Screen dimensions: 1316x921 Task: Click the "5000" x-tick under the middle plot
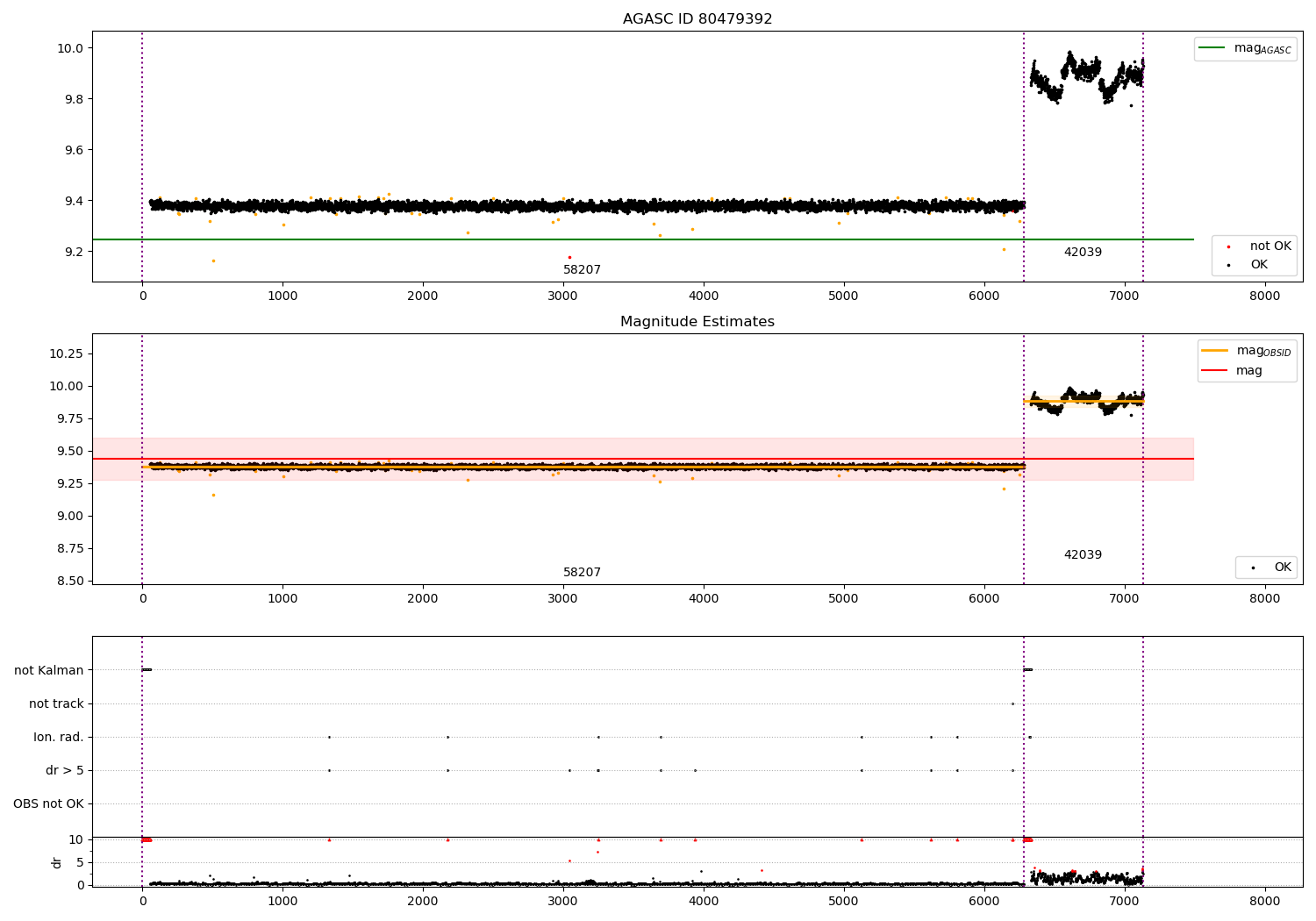844,599
